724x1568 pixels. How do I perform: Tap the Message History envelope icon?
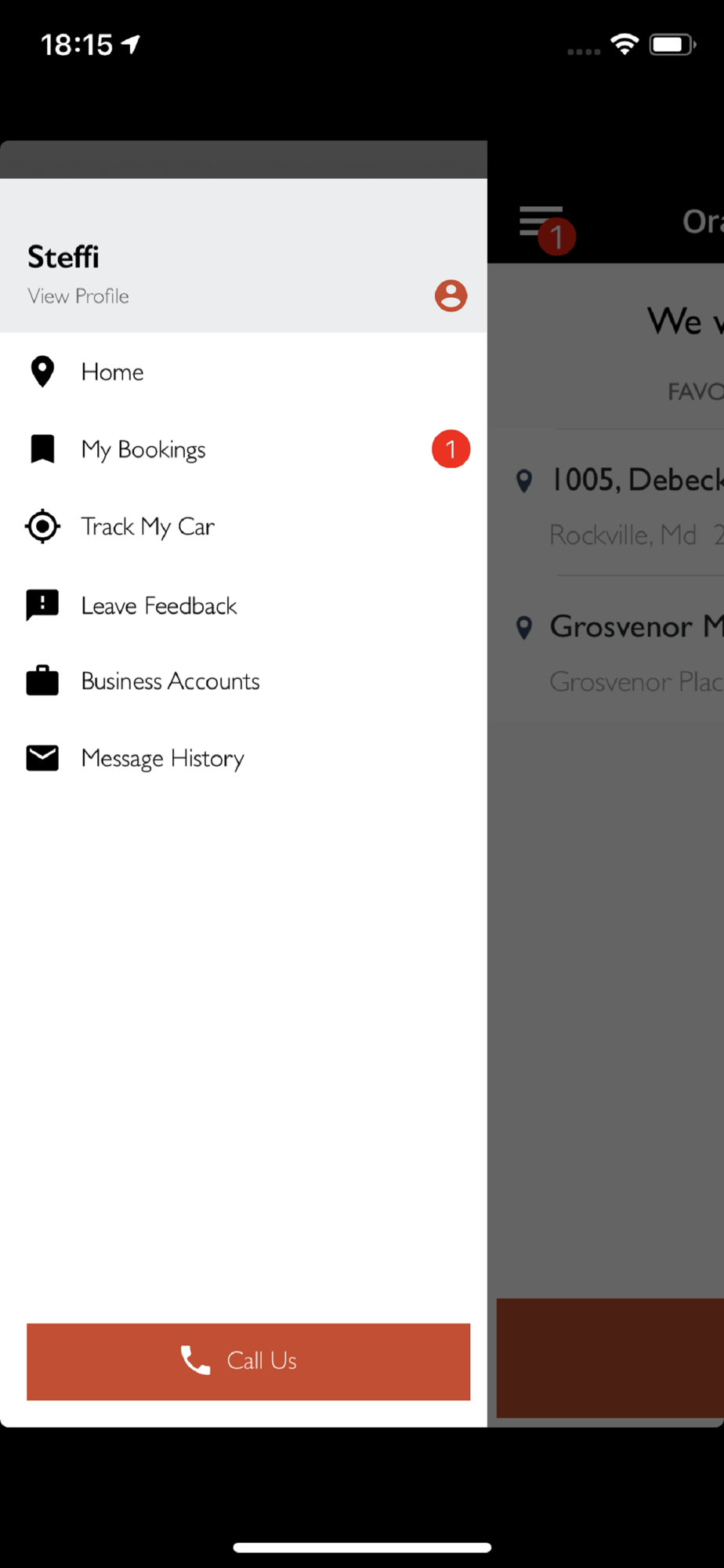tap(42, 758)
